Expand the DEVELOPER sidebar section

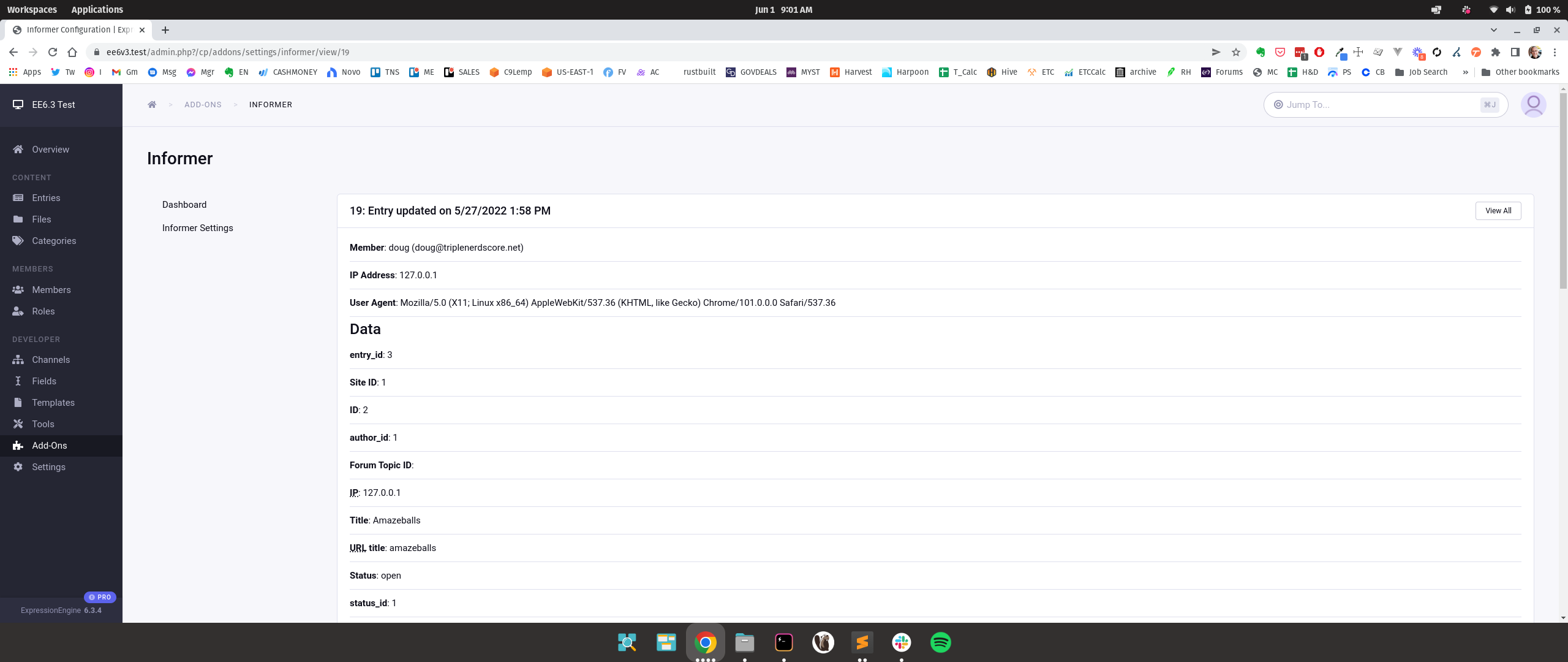click(35, 339)
